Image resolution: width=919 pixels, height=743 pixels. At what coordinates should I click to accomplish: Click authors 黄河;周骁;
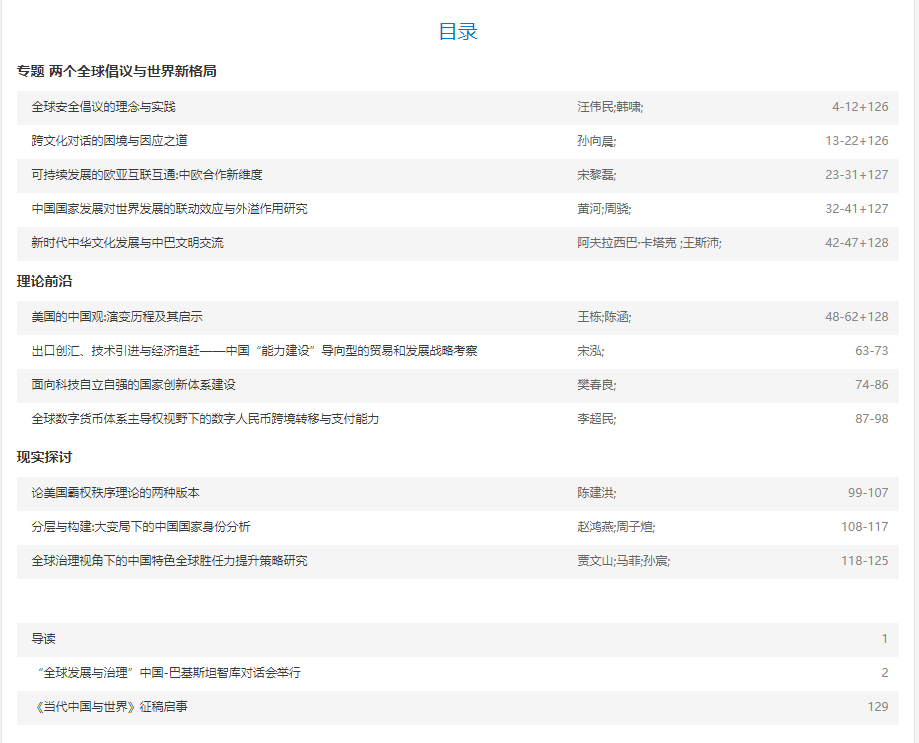pyautogui.click(x=604, y=209)
